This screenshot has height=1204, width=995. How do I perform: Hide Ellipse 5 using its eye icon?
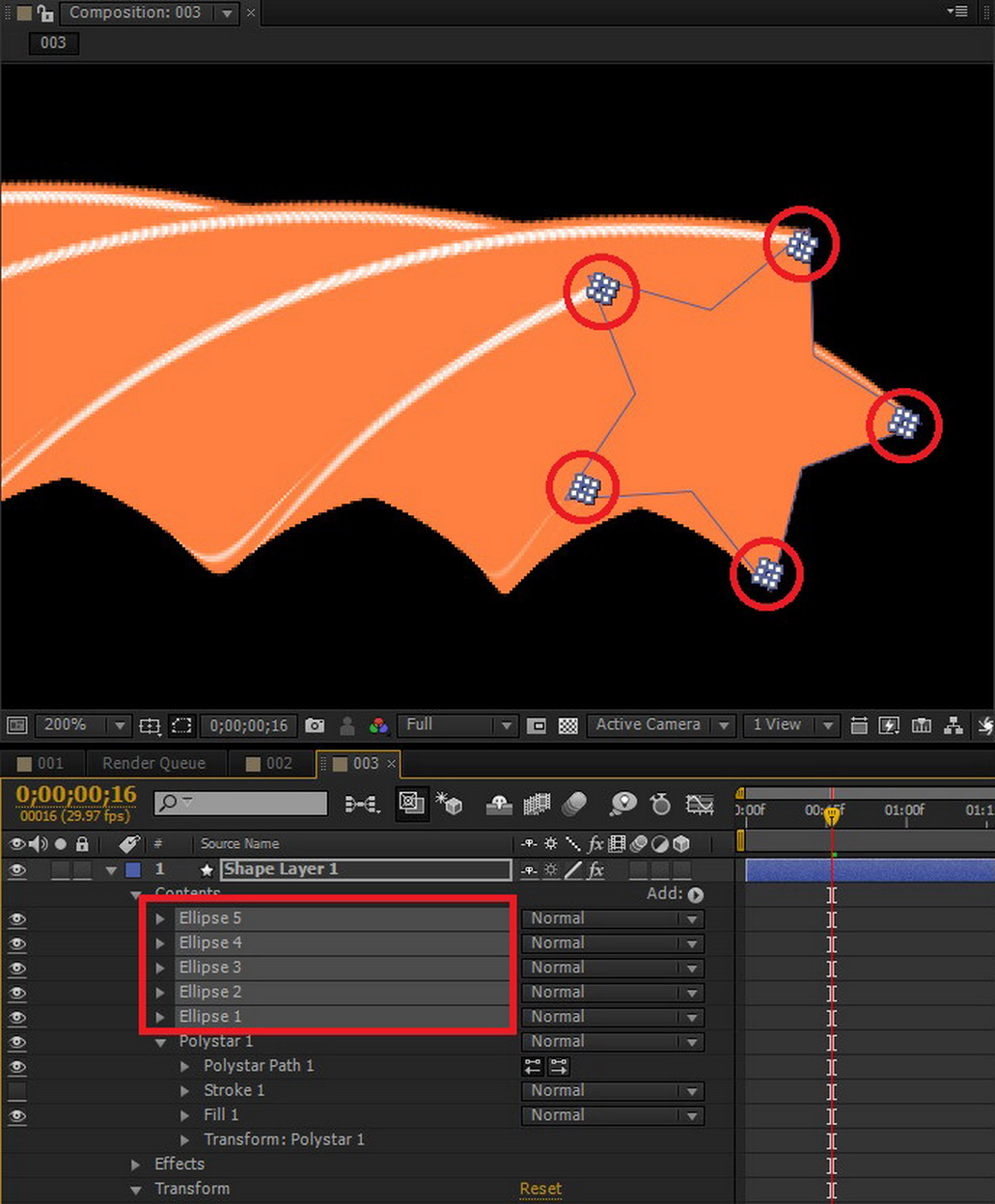tap(17, 918)
